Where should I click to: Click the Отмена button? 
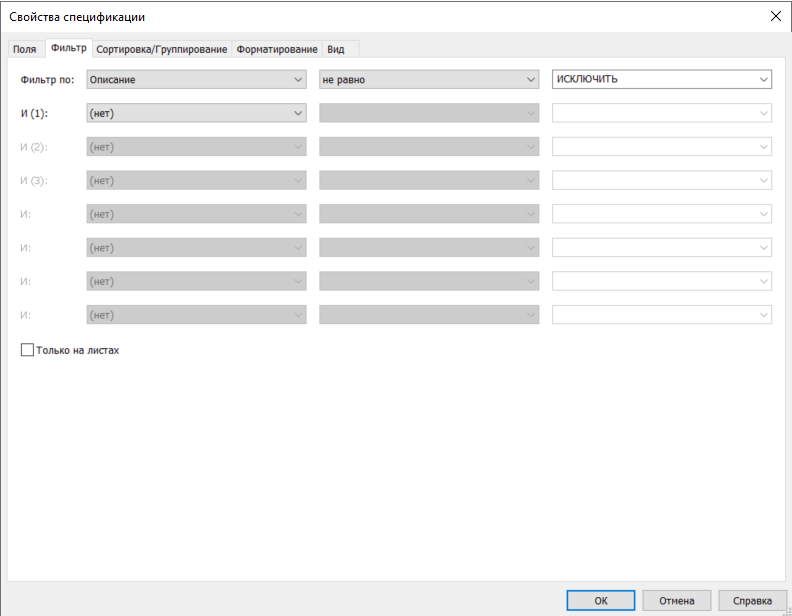pyautogui.click(x=676, y=600)
